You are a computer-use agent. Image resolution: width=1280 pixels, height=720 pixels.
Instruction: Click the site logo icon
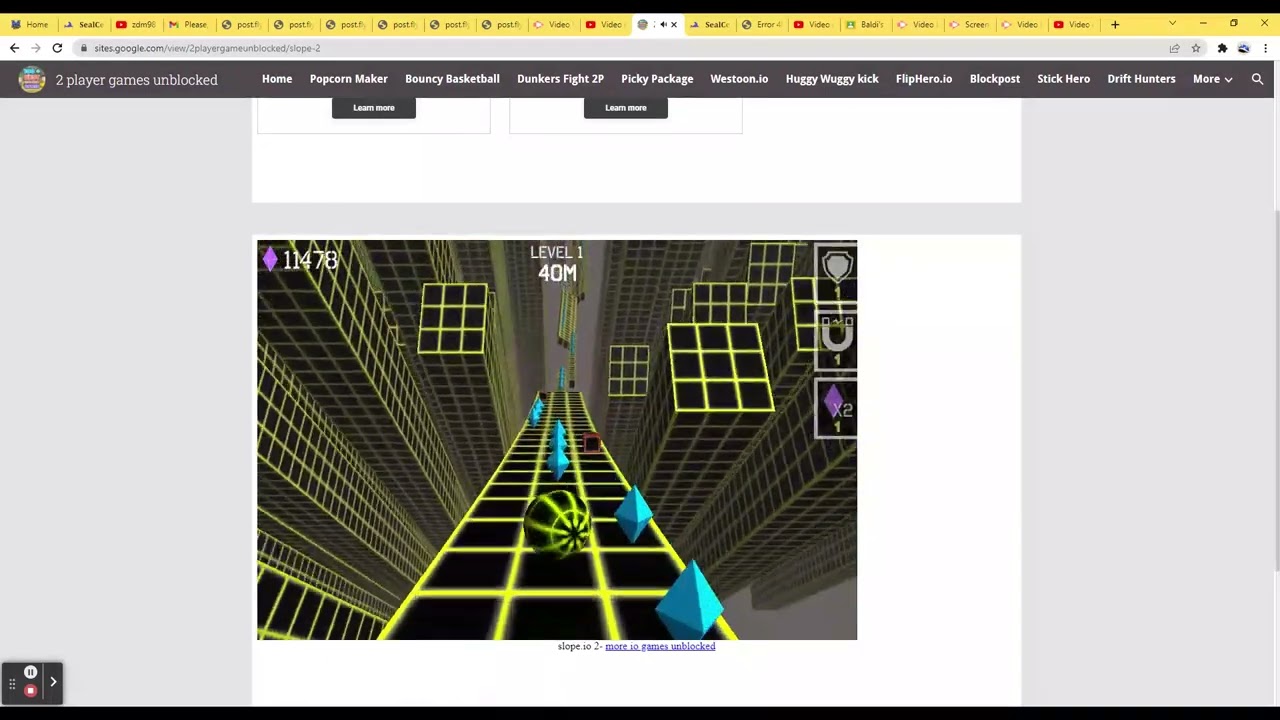32,79
